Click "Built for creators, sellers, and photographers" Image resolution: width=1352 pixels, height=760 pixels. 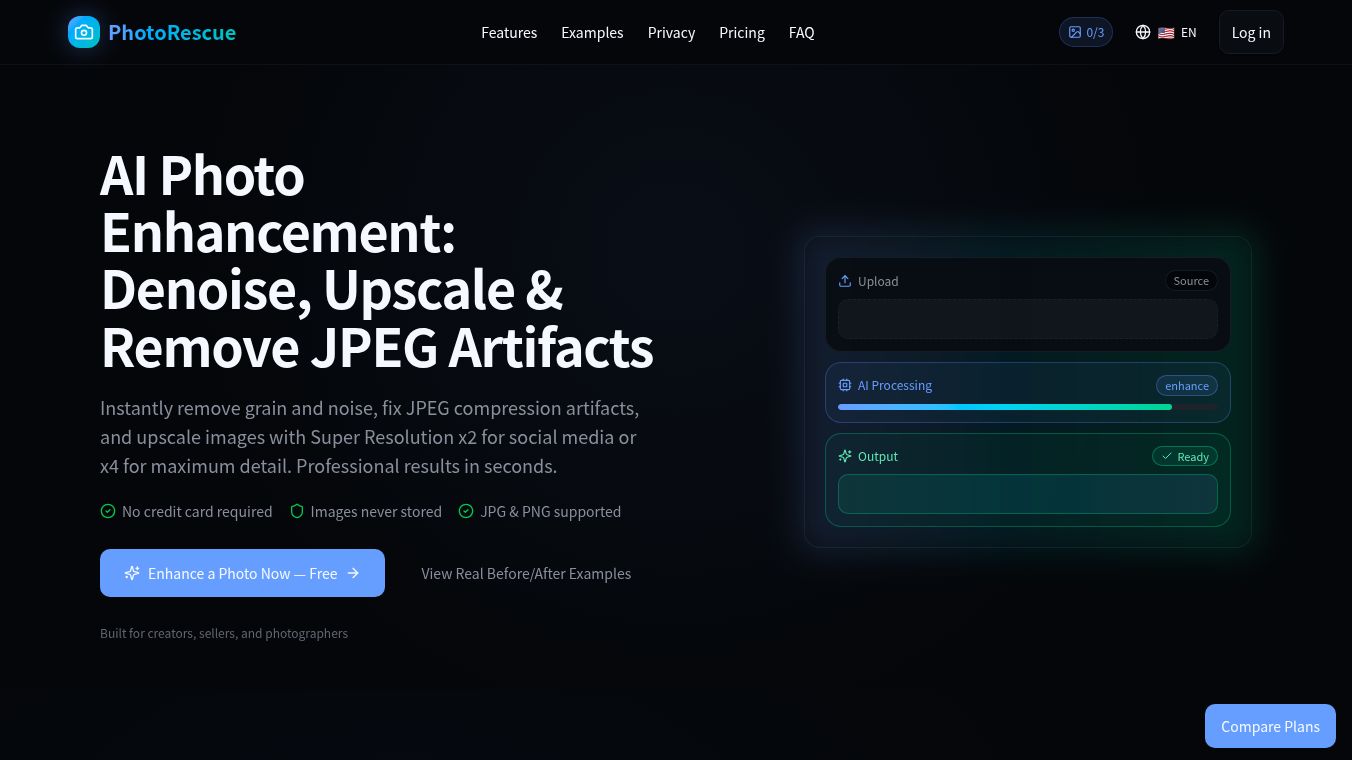pyautogui.click(x=224, y=633)
